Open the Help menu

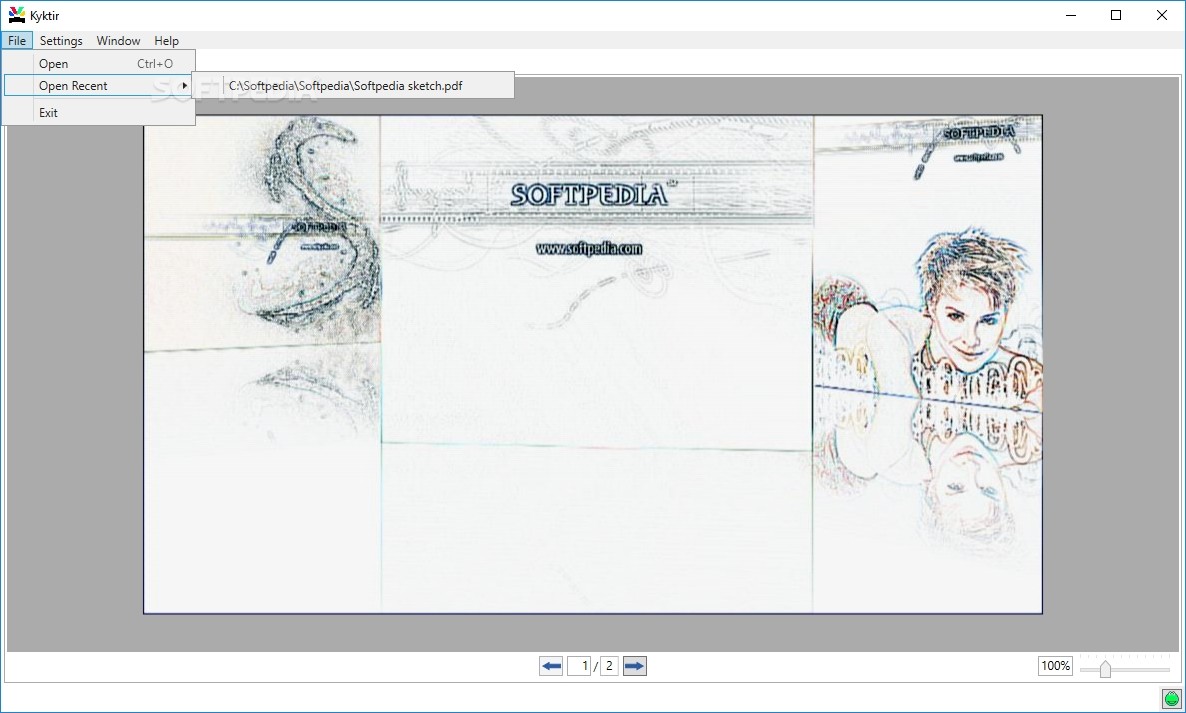point(166,41)
